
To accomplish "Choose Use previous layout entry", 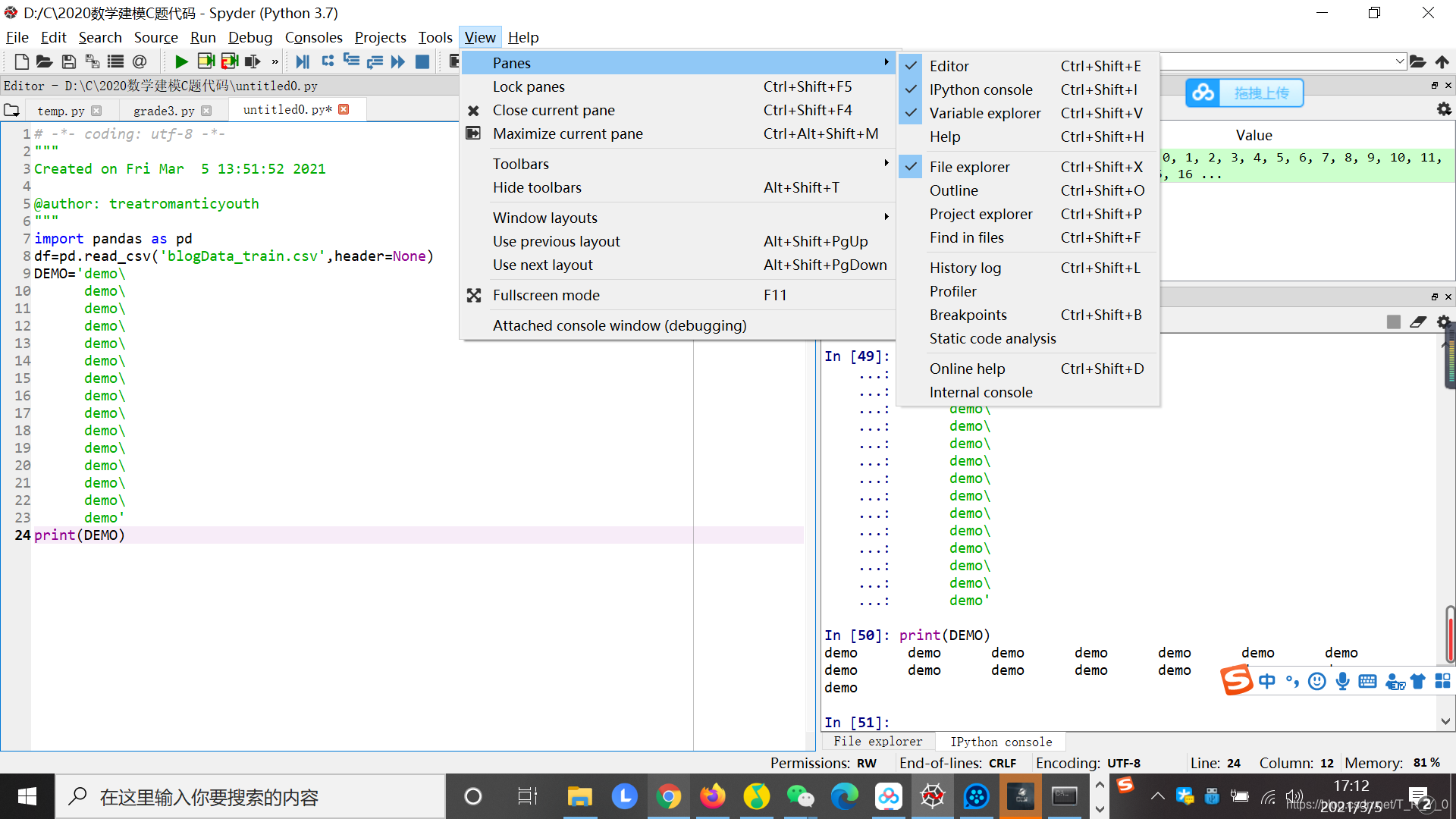I will tap(678, 241).
